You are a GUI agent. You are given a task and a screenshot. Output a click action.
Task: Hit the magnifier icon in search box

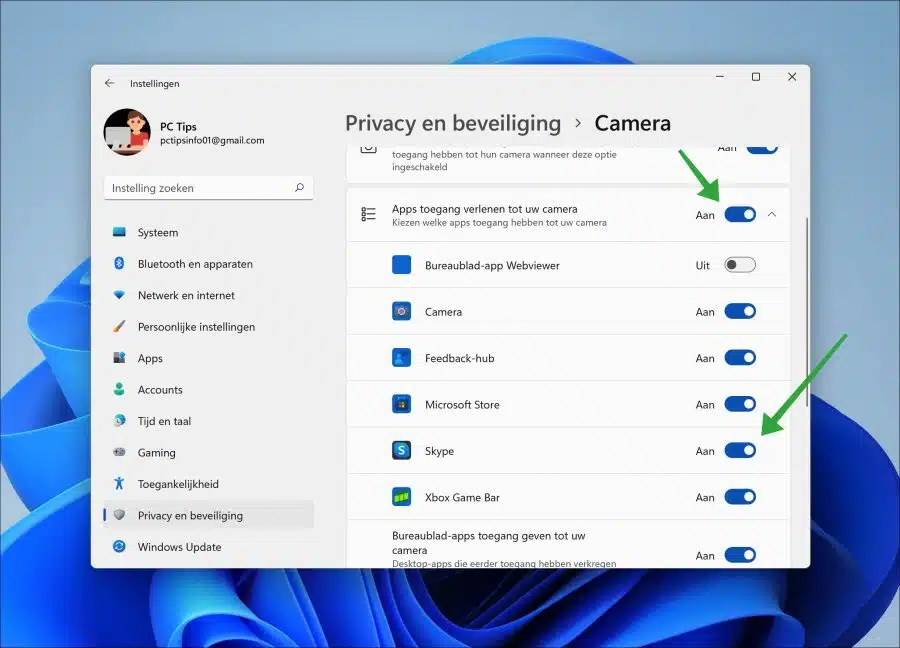[299, 187]
